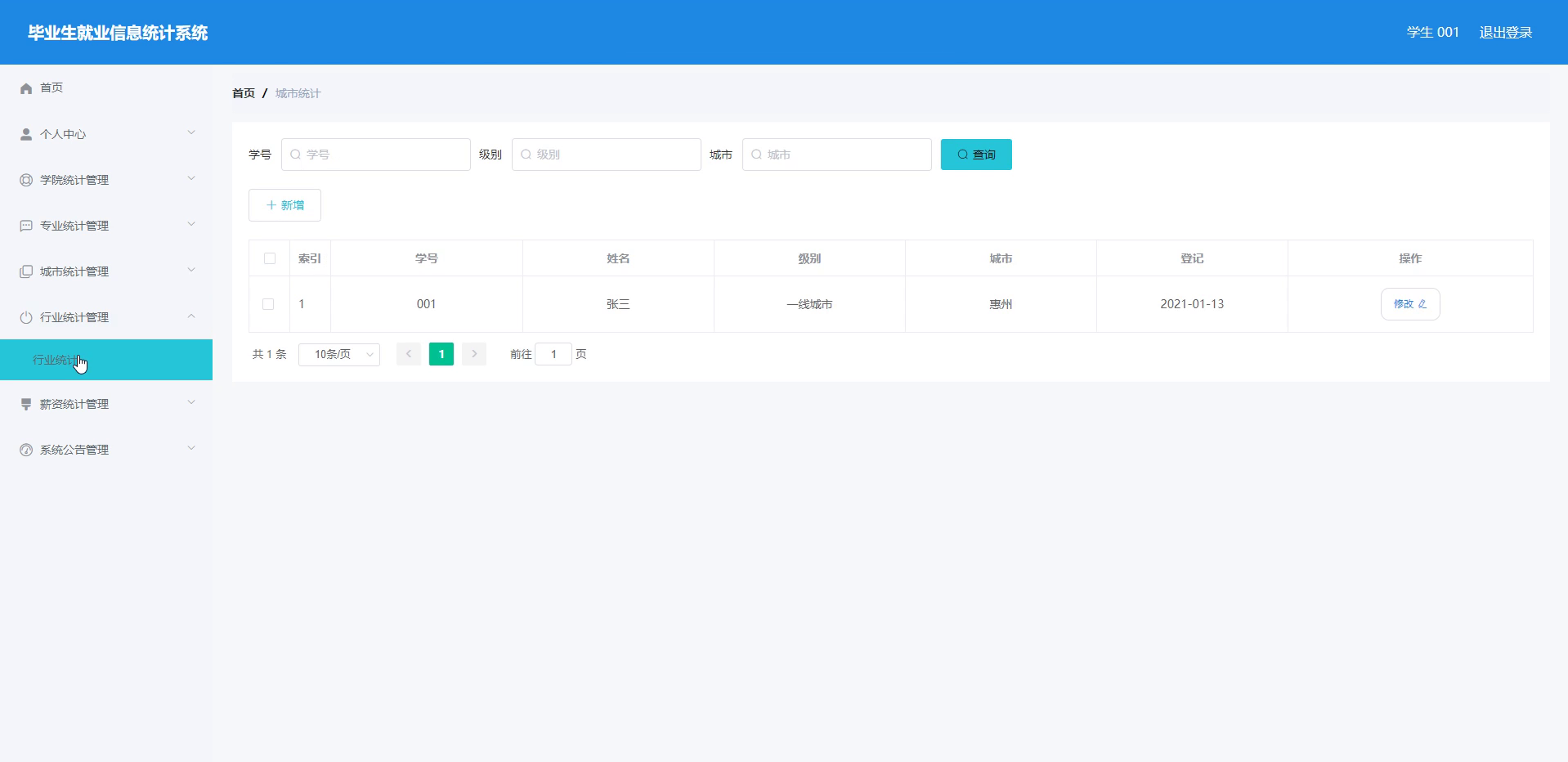This screenshot has height=762, width=1568.
Task: Focus the 级别 search input
Action: [607, 155]
